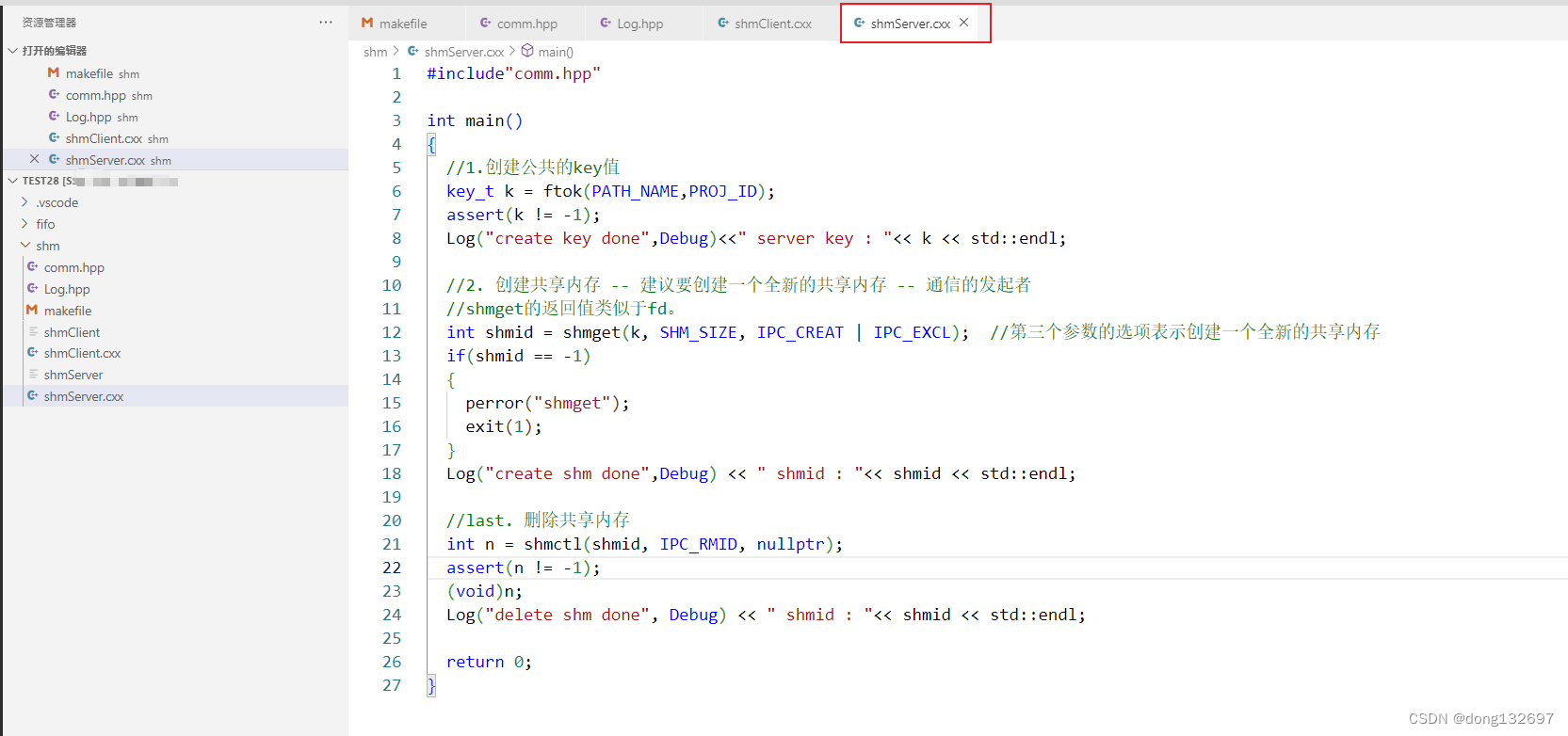Image resolution: width=1568 pixels, height=736 pixels.
Task: Click the opening brace on line 4
Action: (x=431, y=144)
